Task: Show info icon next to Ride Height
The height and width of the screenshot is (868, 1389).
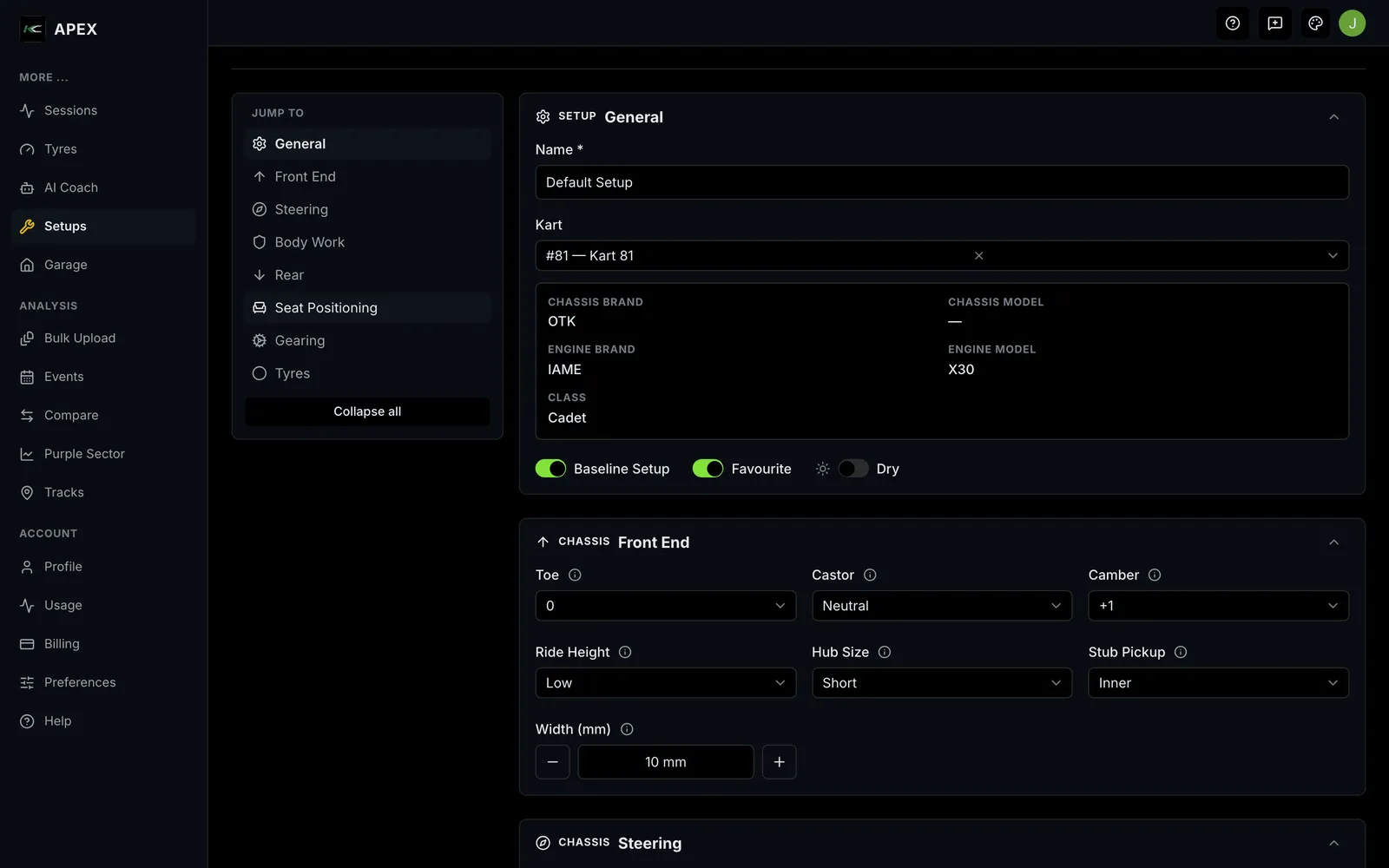Action: 625,652
